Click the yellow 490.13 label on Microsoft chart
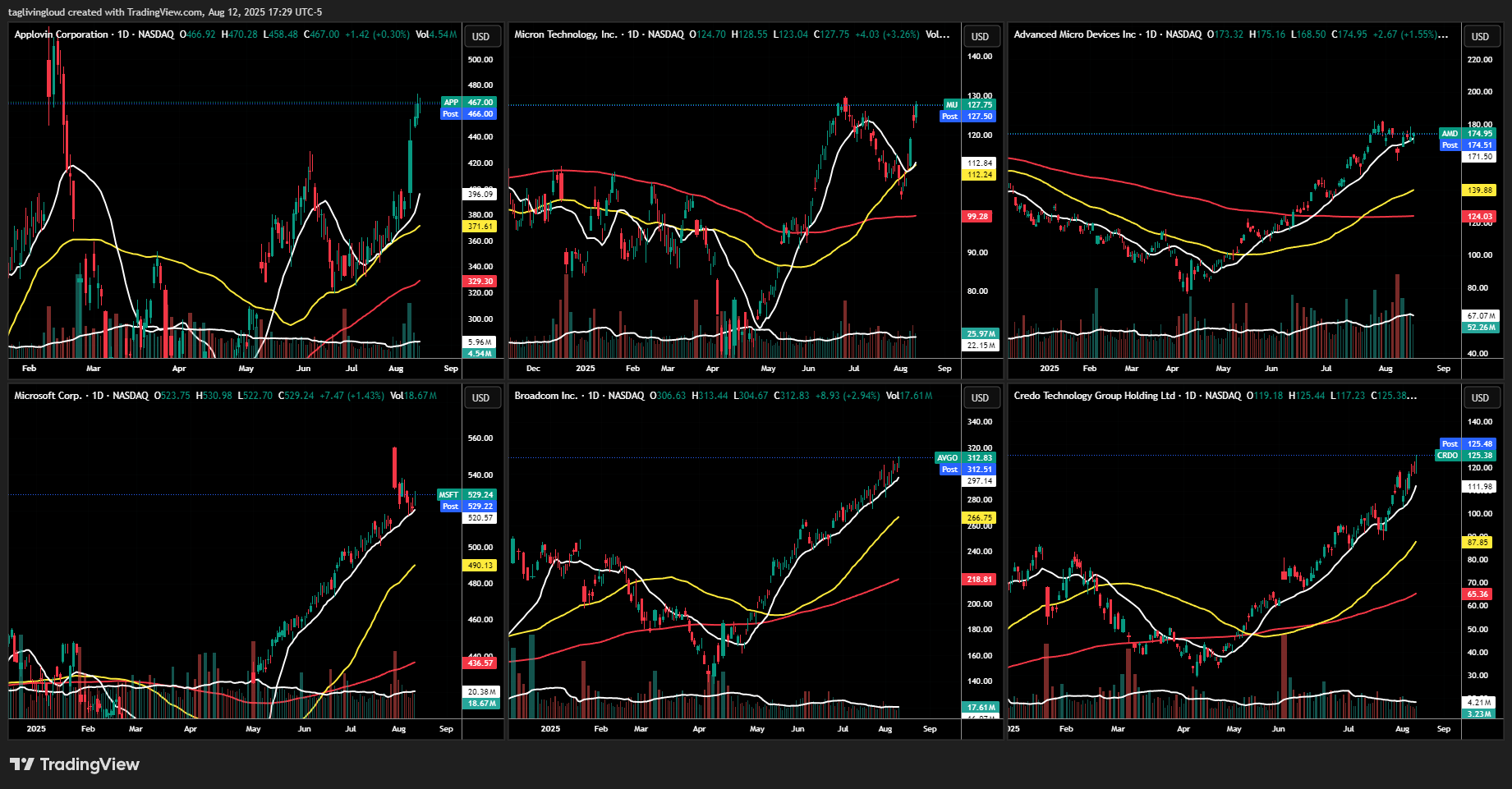The height and width of the screenshot is (789, 1512). click(480, 566)
